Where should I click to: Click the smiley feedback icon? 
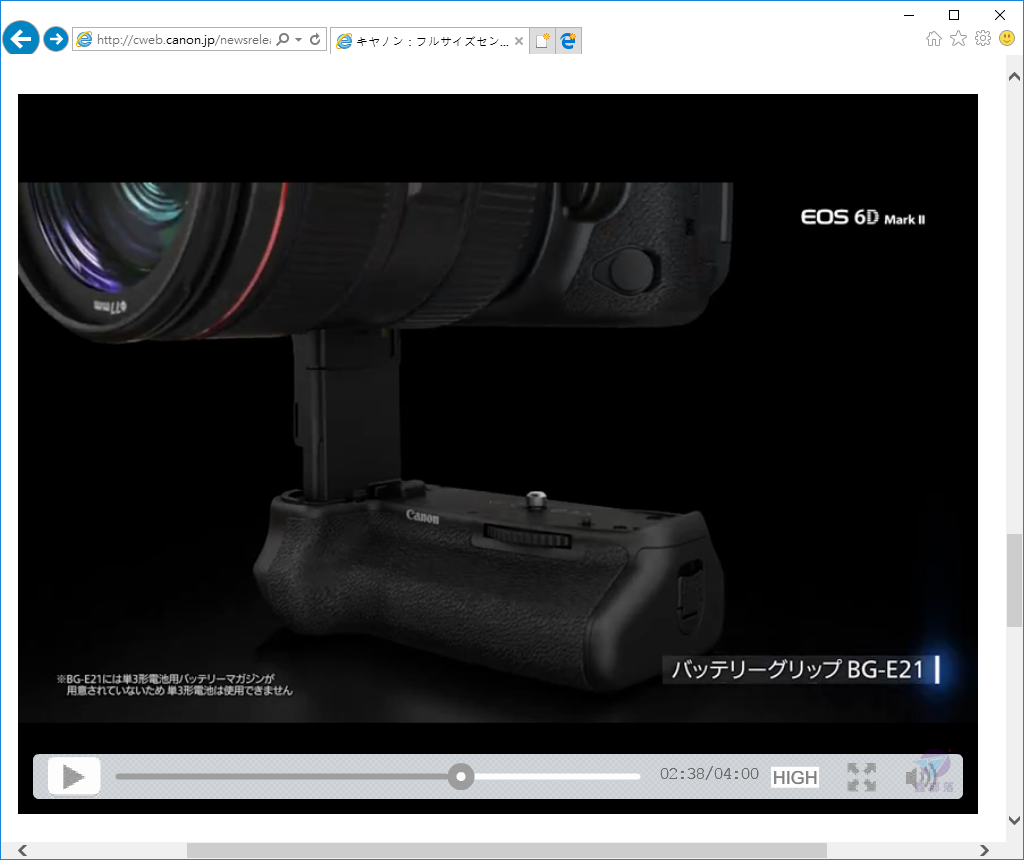click(x=1007, y=39)
